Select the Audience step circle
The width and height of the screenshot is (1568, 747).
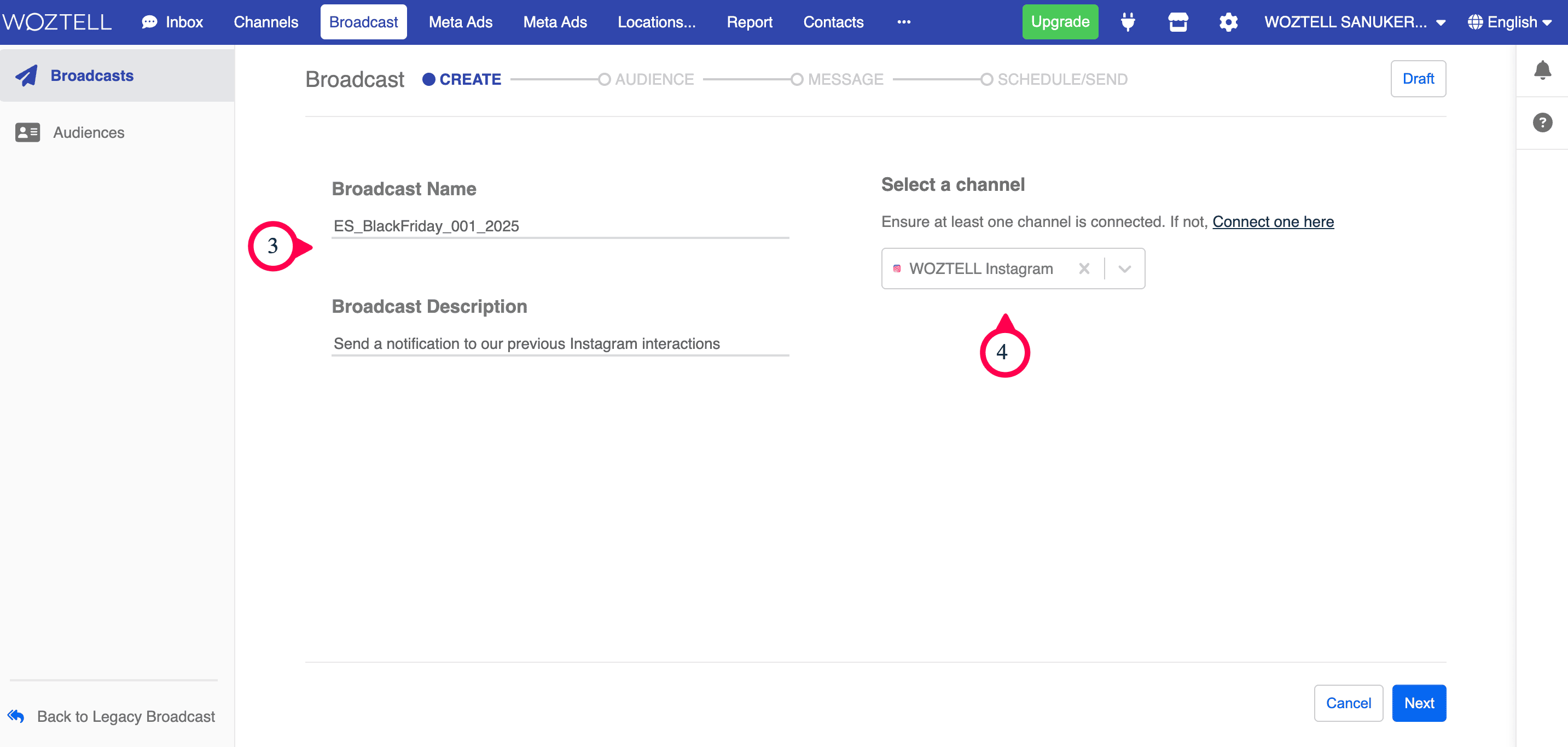pyautogui.click(x=604, y=80)
